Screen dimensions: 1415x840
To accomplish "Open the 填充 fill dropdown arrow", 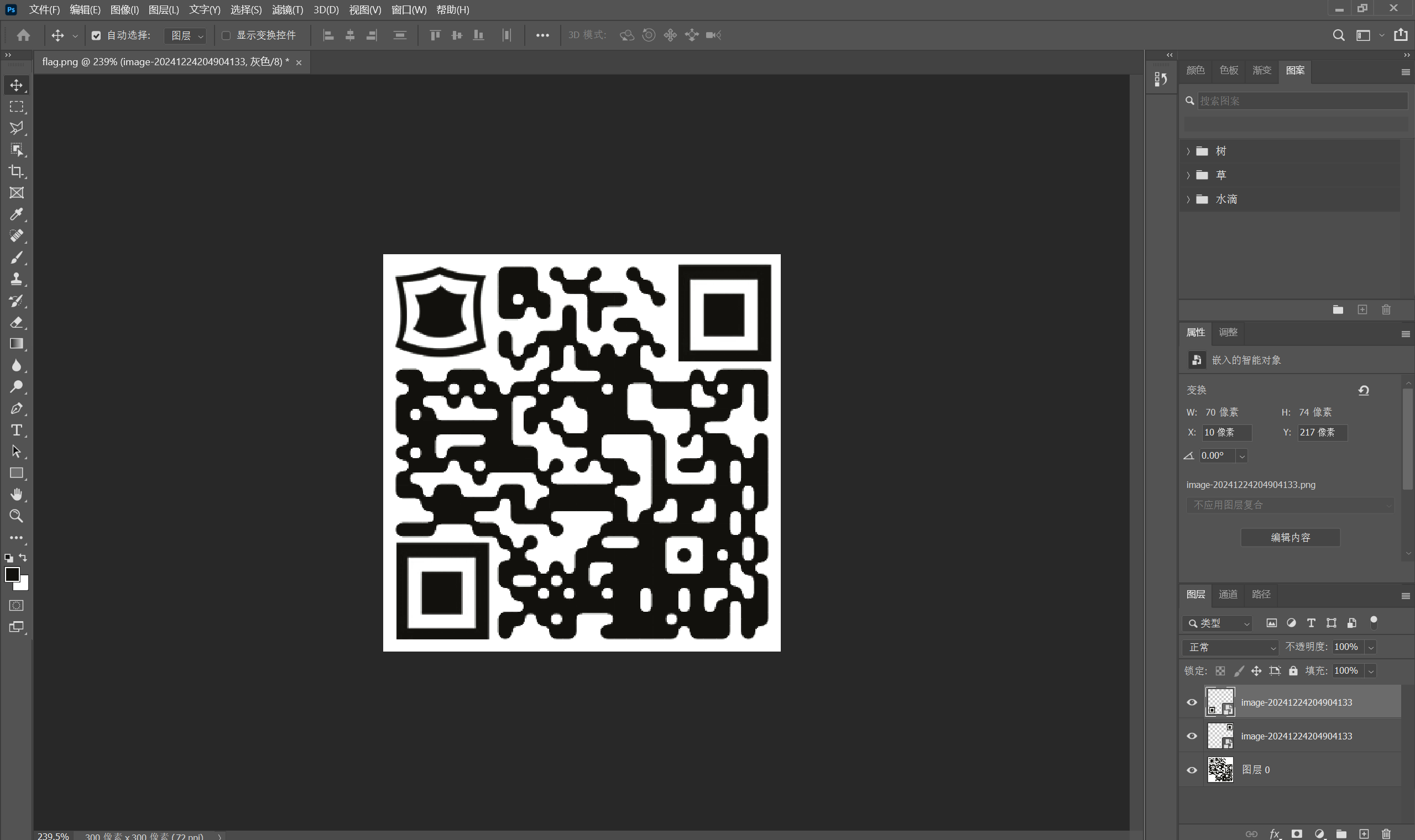I will coord(1371,671).
